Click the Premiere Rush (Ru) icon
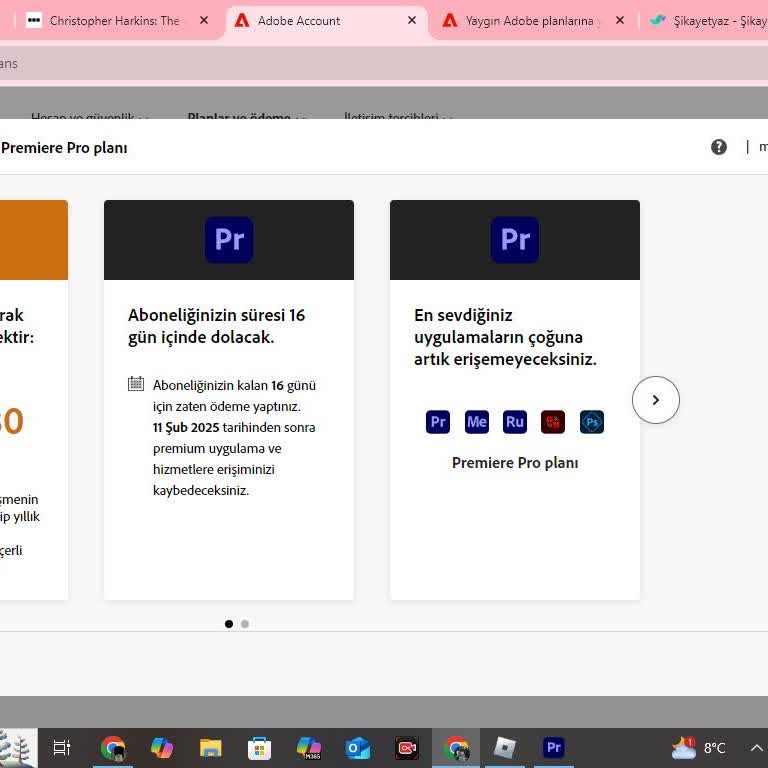The height and width of the screenshot is (768, 768). [515, 422]
